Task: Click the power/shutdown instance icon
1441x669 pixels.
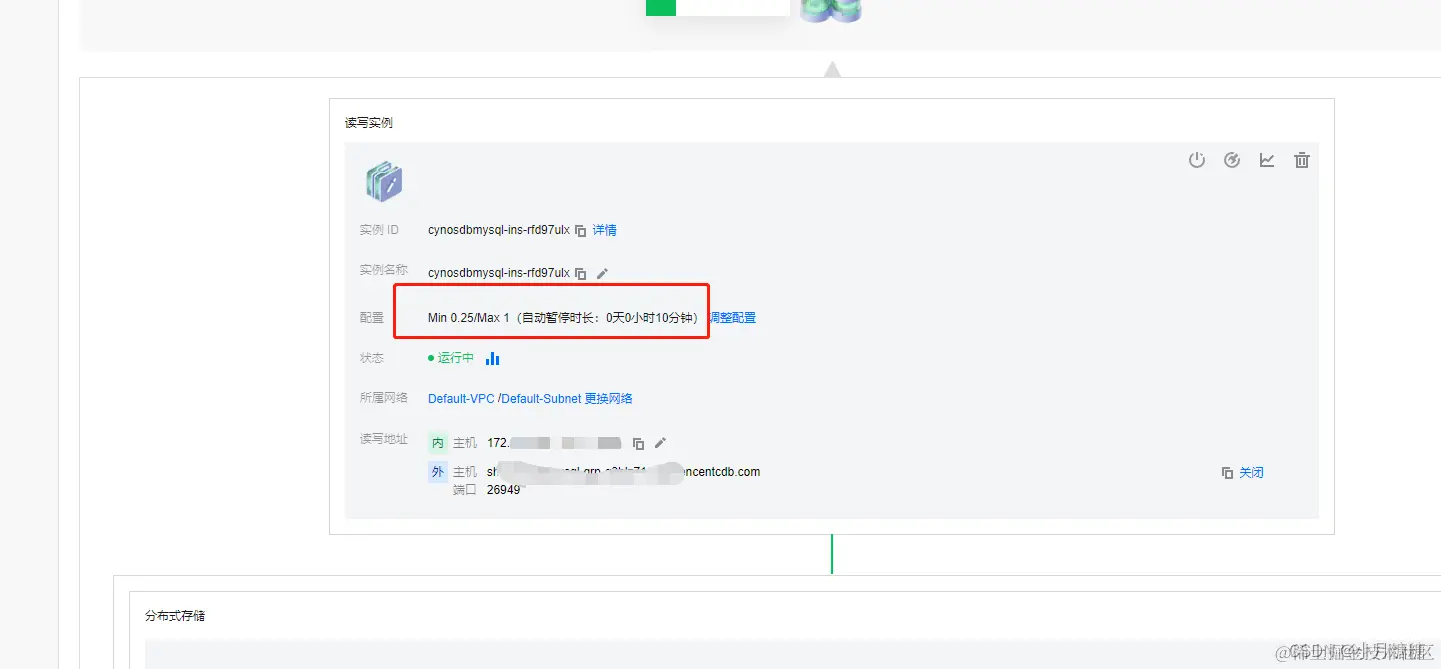Action: (1197, 160)
